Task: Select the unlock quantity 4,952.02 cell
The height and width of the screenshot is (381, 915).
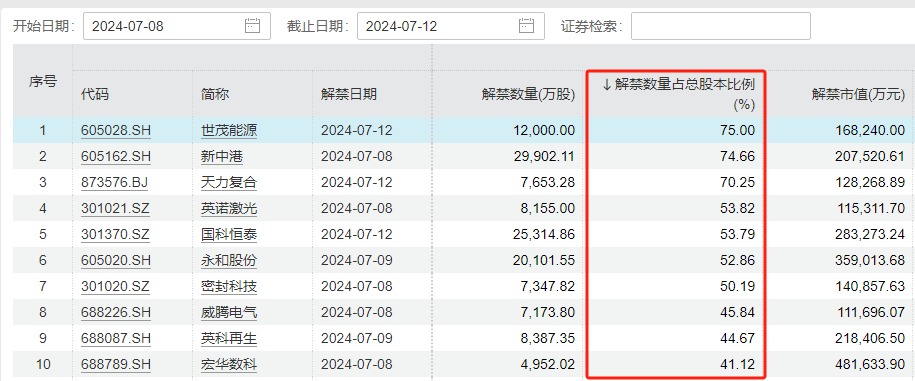Action: coord(508,365)
